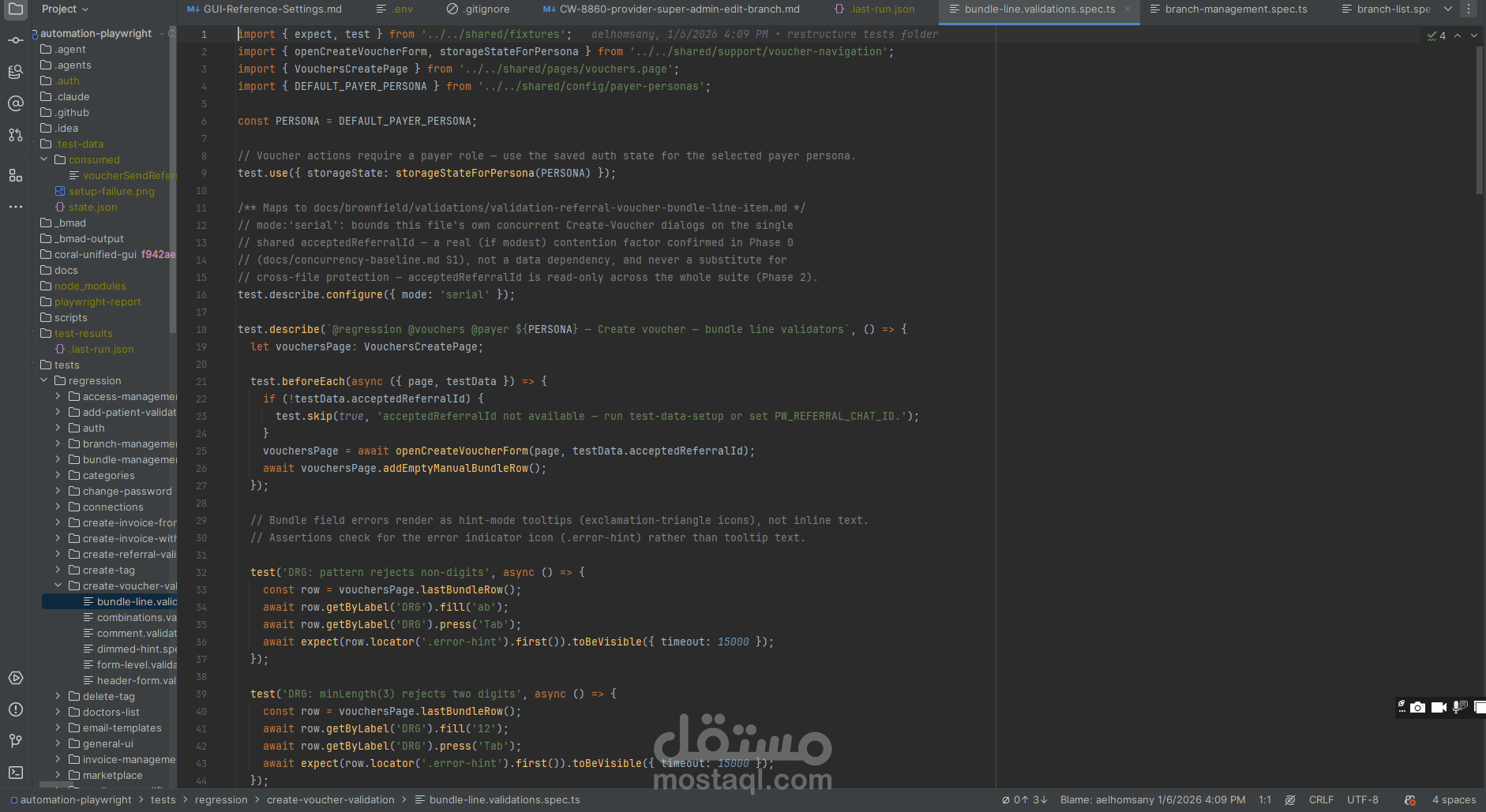Image resolution: width=1486 pixels, height=812 pixels.
Task: Click the 1:1 line column indicator
Action: pyautogui.click(x=1265, y=800)
